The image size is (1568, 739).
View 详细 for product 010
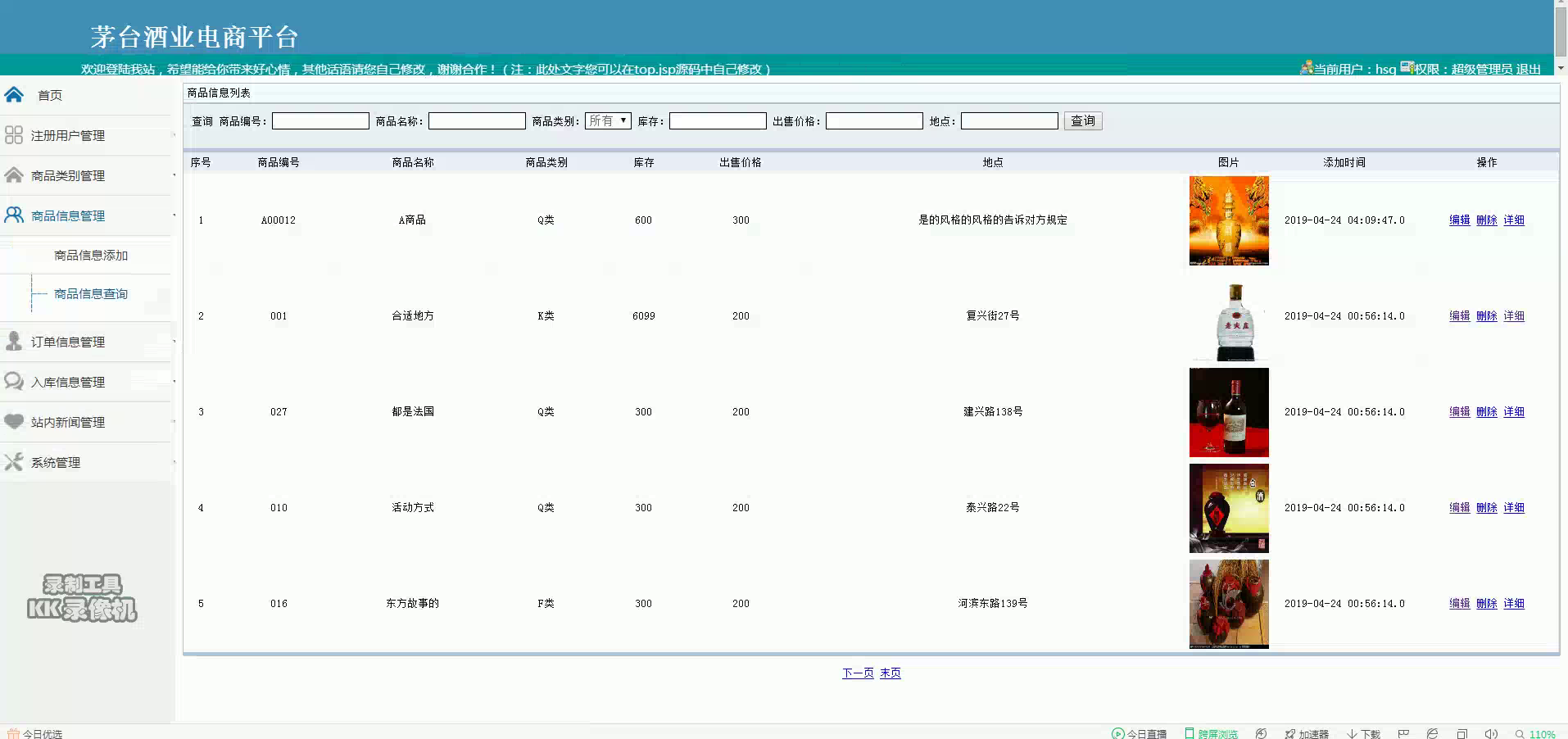1514,507
